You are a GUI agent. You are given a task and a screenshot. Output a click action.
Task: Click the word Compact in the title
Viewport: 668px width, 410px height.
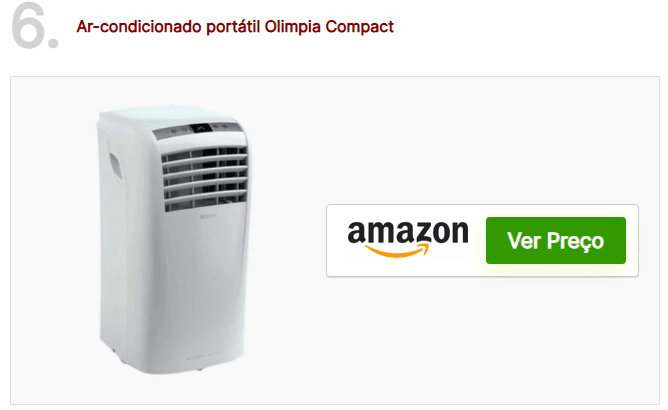(360, 27)
